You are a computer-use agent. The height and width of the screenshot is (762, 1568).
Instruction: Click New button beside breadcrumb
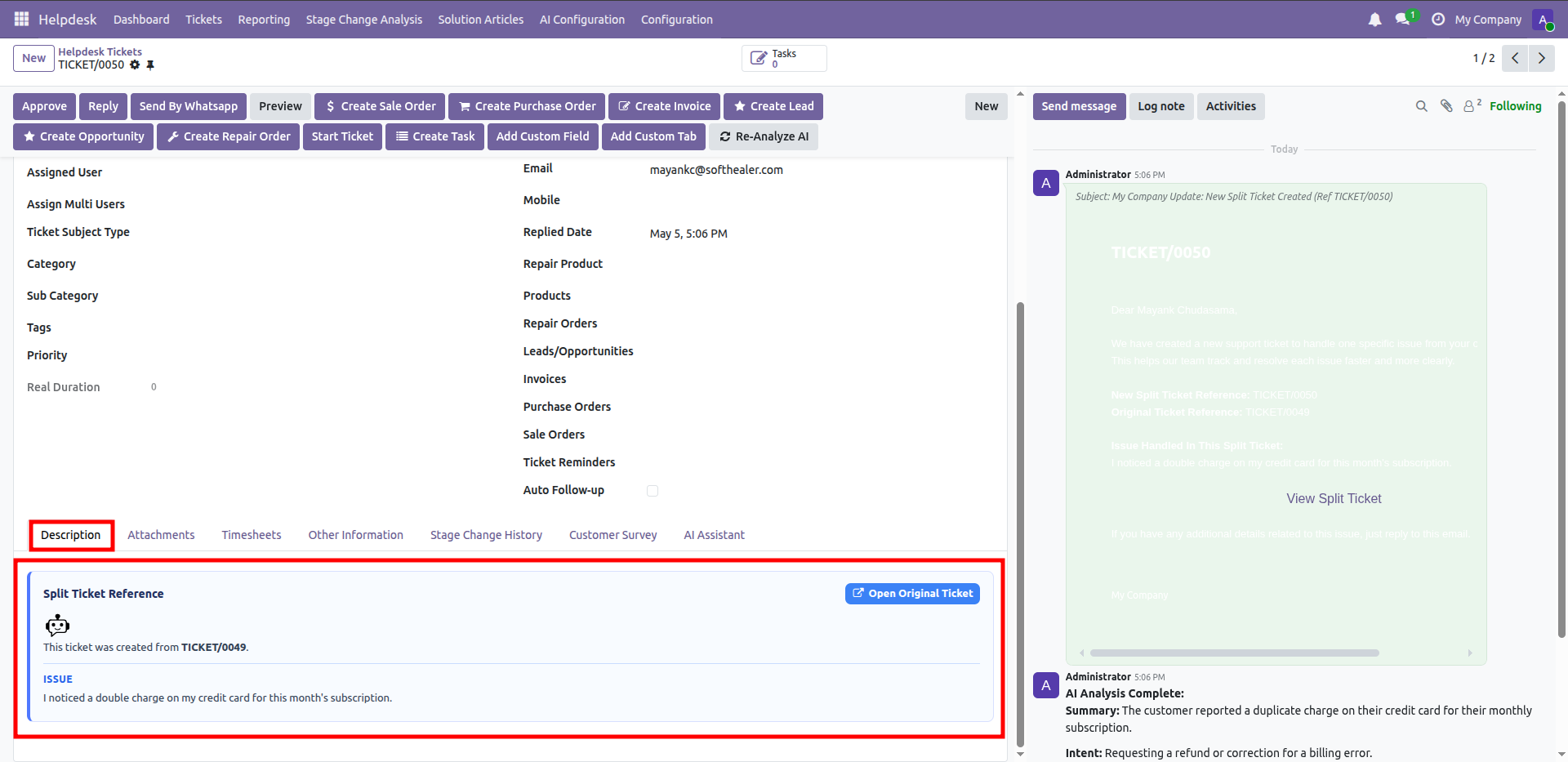[x=33, y=58]
